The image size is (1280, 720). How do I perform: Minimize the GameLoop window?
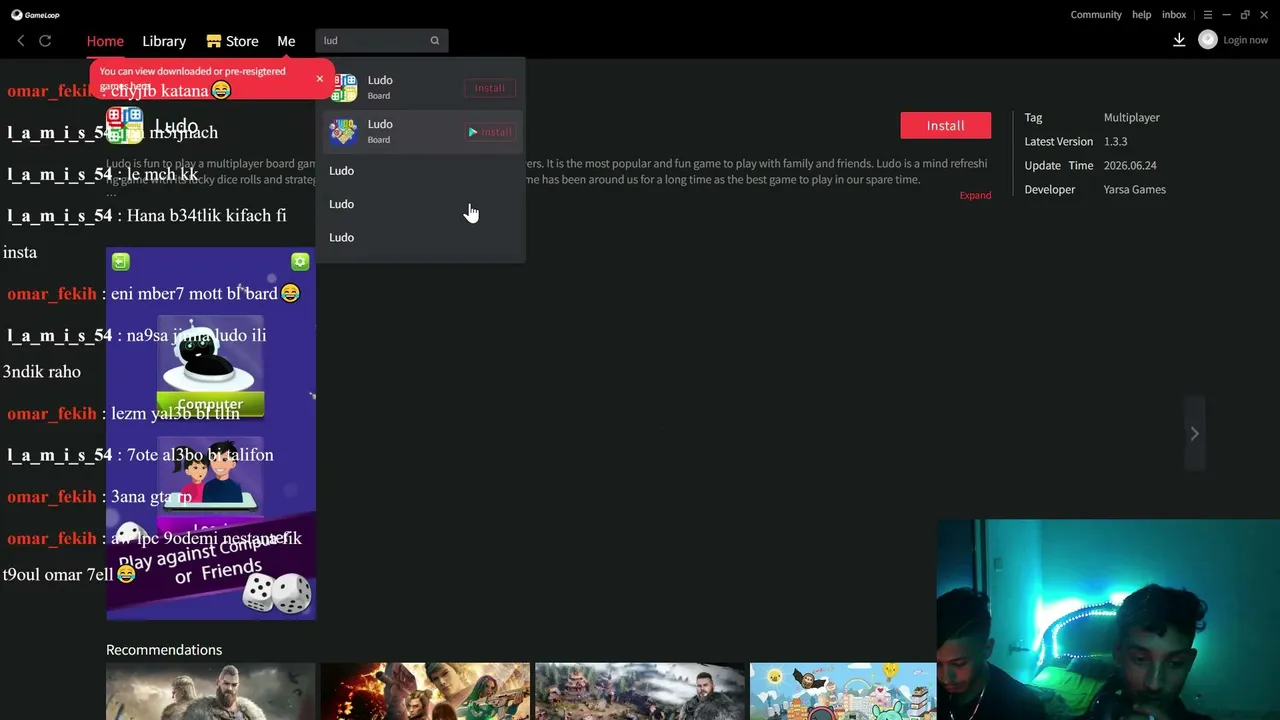(x=1227, y=15)
